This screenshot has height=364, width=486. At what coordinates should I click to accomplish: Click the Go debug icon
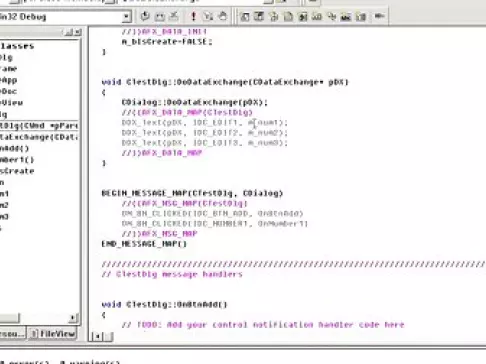(x=208, y=16)
